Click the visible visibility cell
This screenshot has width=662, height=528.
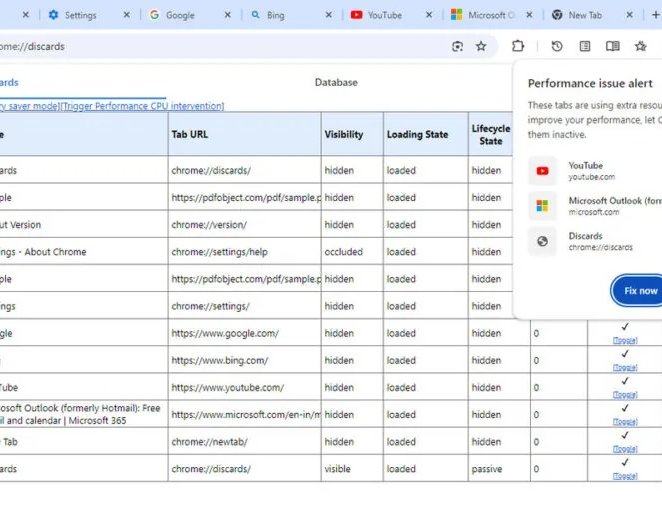tap(352, 469)
